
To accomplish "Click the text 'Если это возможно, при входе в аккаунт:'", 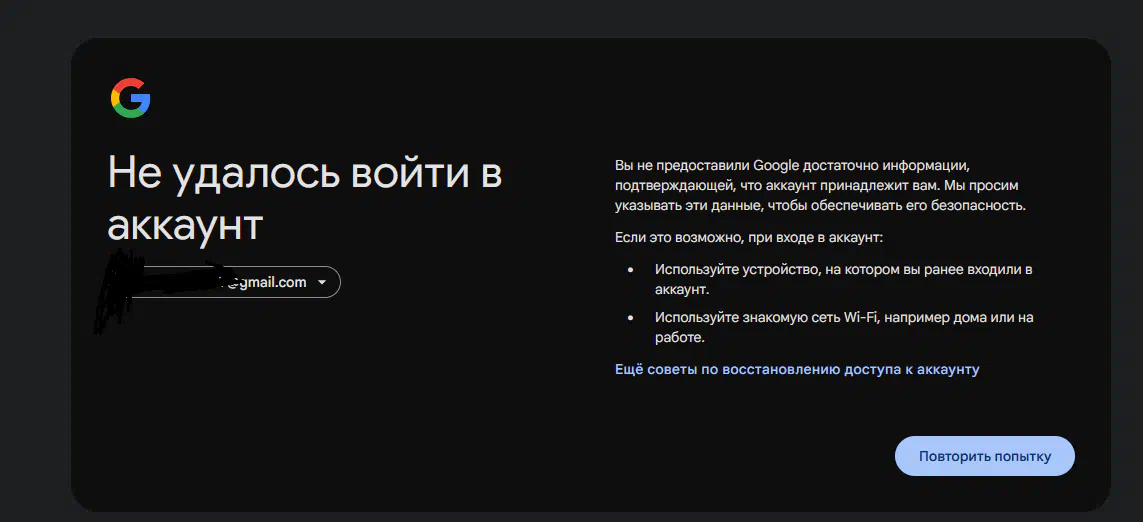I will click(749, 238).
